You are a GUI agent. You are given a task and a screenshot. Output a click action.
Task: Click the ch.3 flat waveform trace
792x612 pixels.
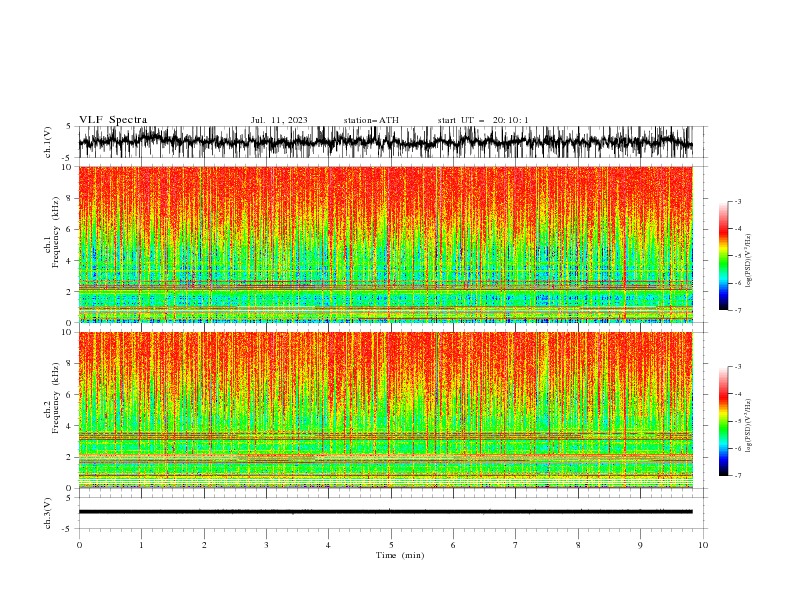pos(385,512)
